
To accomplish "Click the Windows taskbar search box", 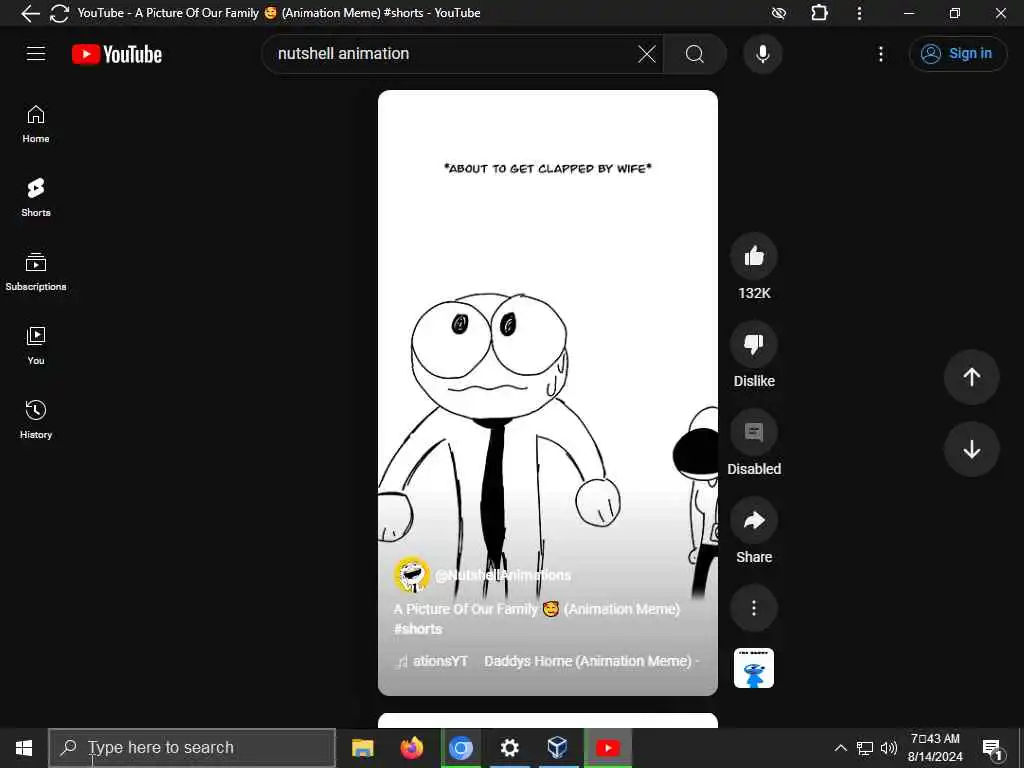I will pos(192,748).
